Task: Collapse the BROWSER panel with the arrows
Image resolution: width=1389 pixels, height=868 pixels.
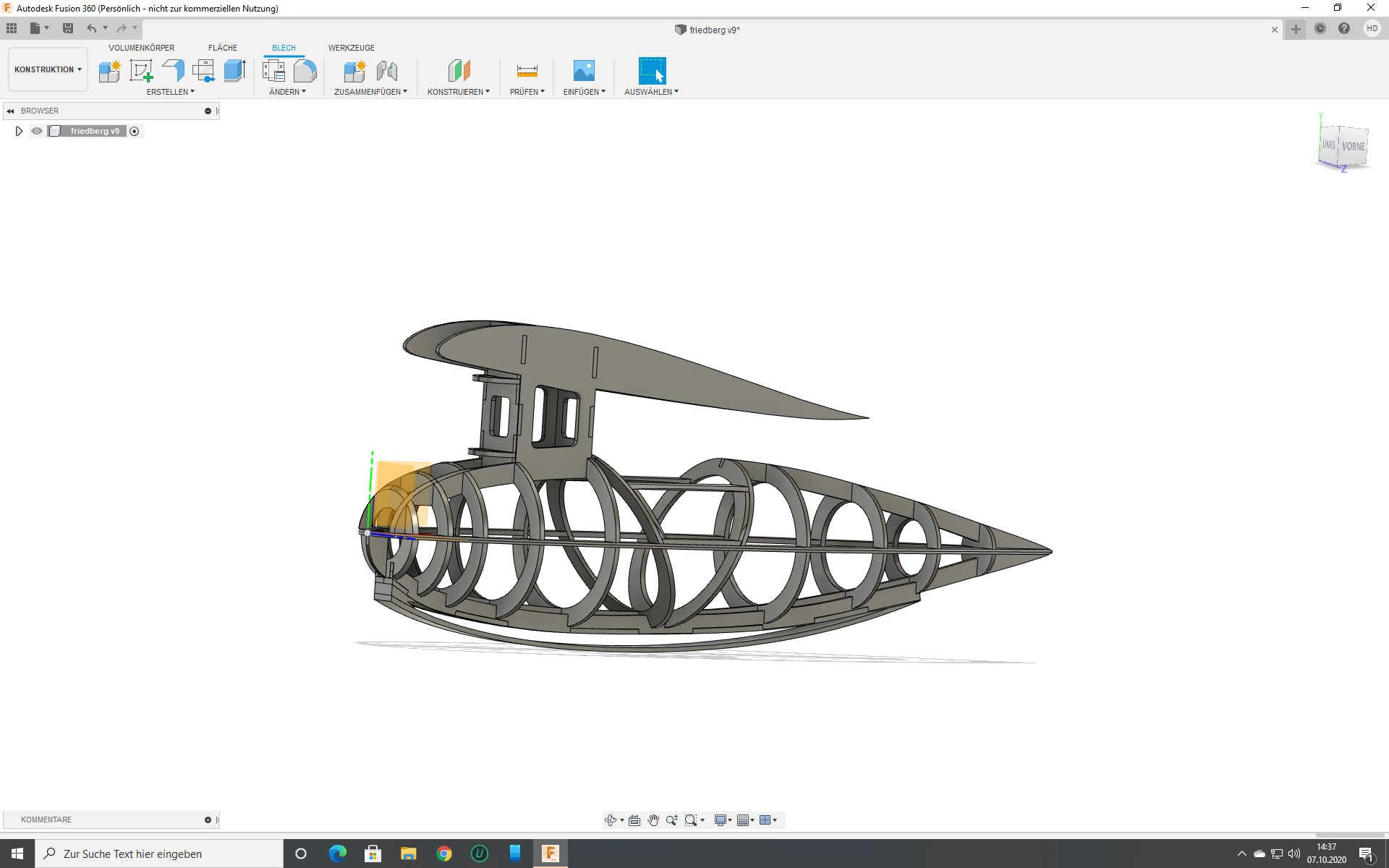Action: [10, 111]
